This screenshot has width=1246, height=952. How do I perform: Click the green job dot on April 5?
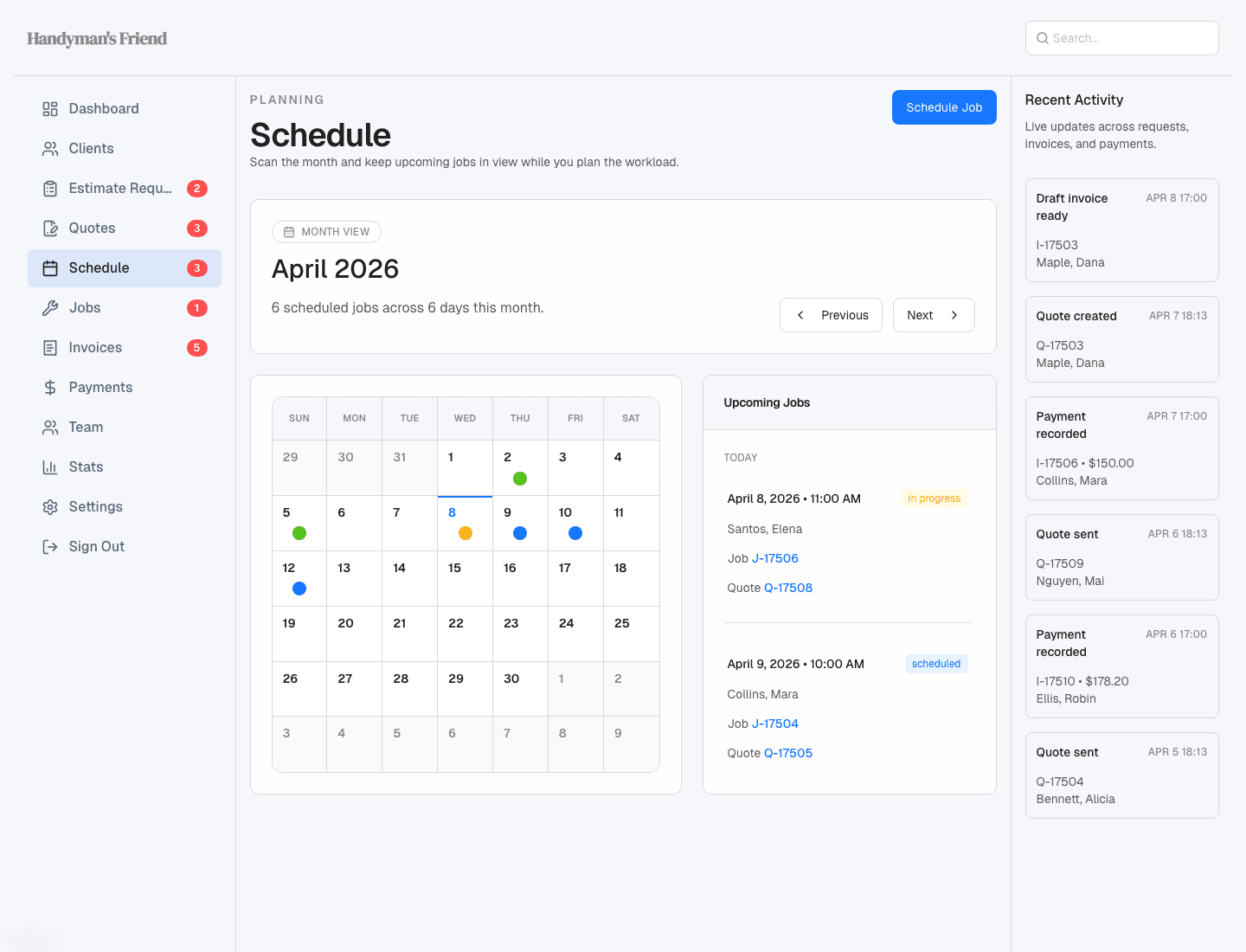pos(299,533)
